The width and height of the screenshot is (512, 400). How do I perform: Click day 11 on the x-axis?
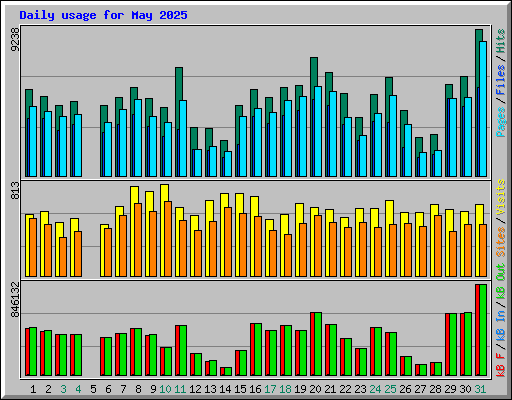(x=180, y=389)
